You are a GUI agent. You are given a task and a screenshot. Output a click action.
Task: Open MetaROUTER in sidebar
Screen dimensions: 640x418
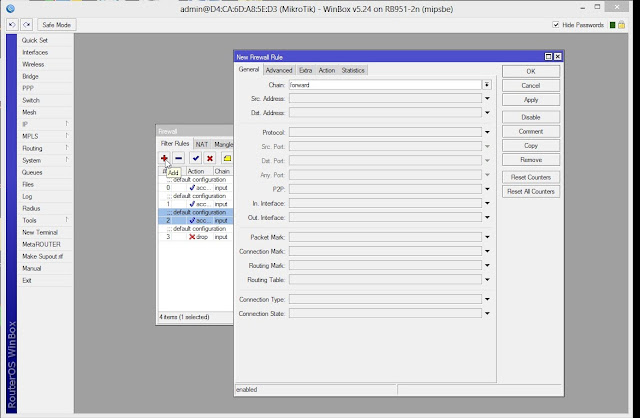click(41, 244)
